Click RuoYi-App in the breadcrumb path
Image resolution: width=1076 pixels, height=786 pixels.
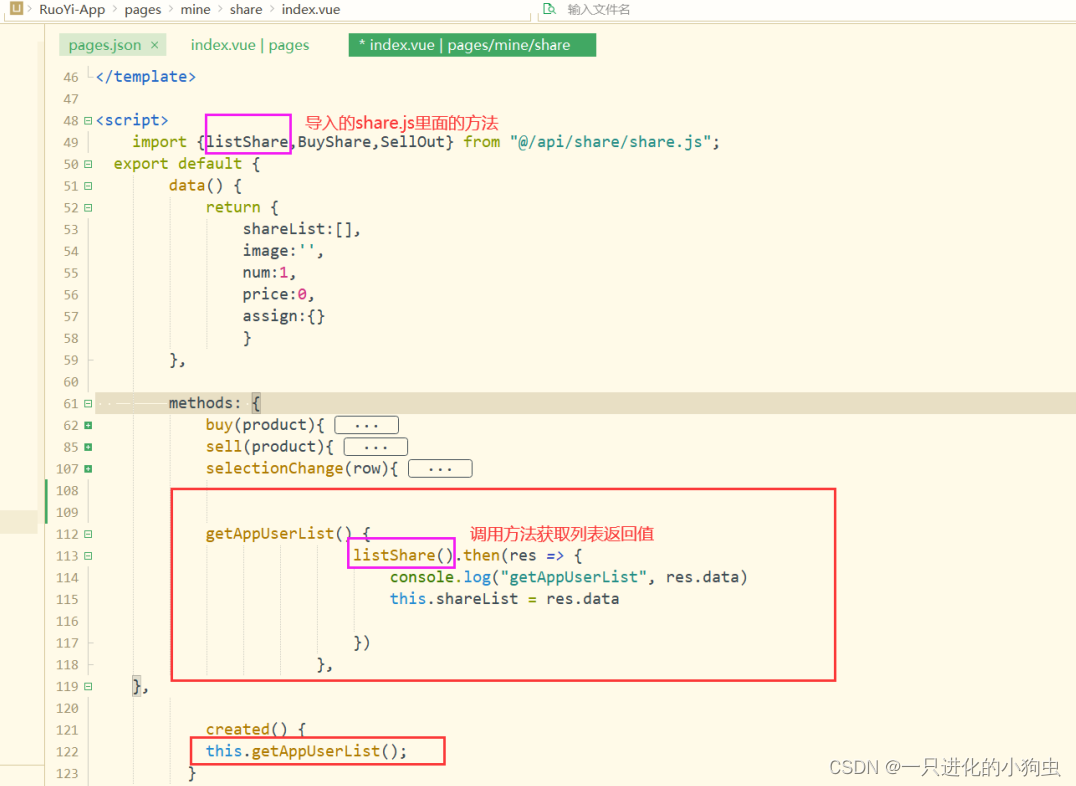[x=72, y=9]
